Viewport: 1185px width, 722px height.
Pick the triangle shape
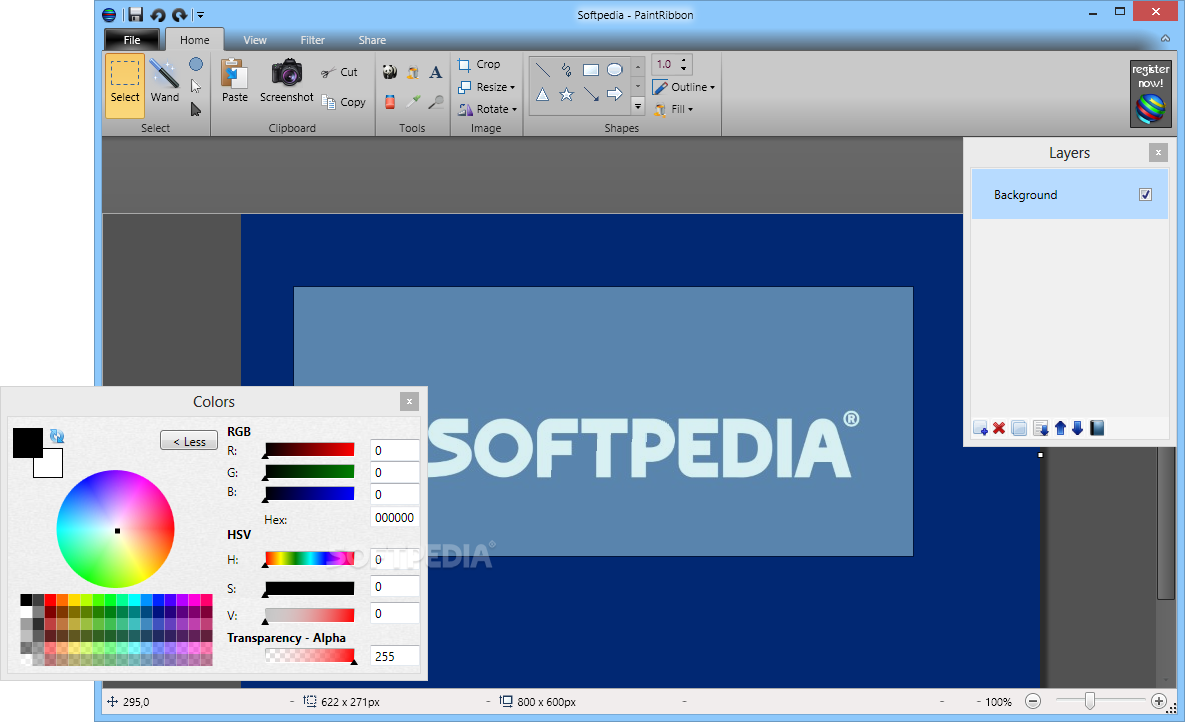coord(543,95)
